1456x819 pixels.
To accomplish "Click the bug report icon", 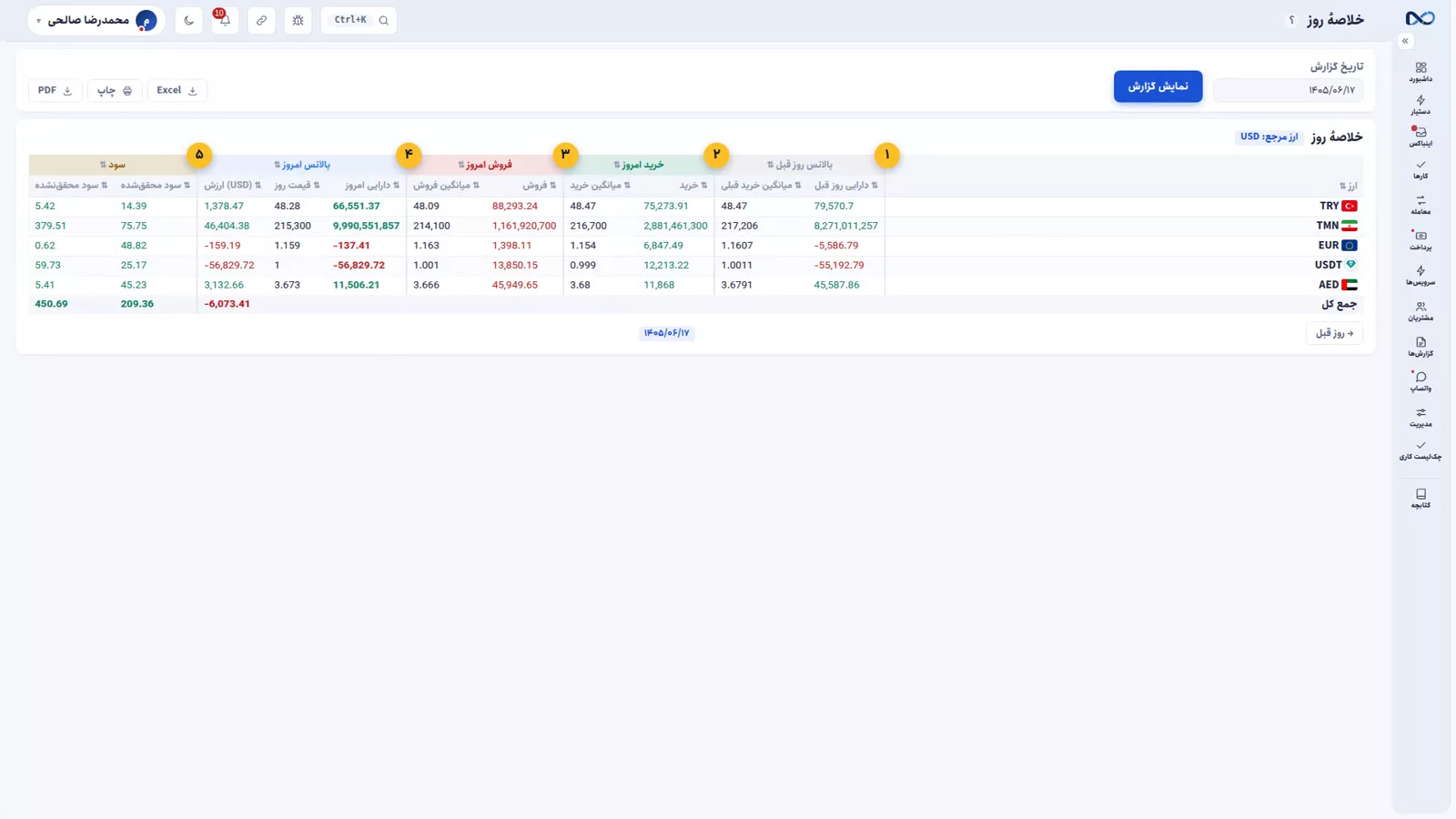I will (x=298, y=20).
